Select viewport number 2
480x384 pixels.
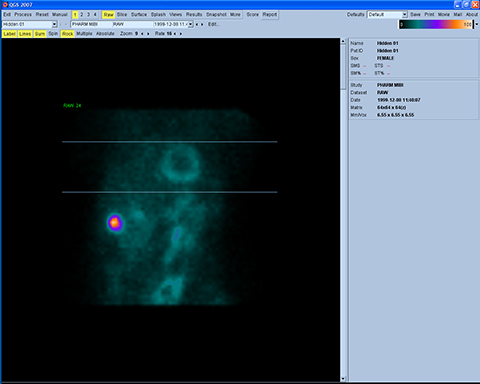coord(82,15)
